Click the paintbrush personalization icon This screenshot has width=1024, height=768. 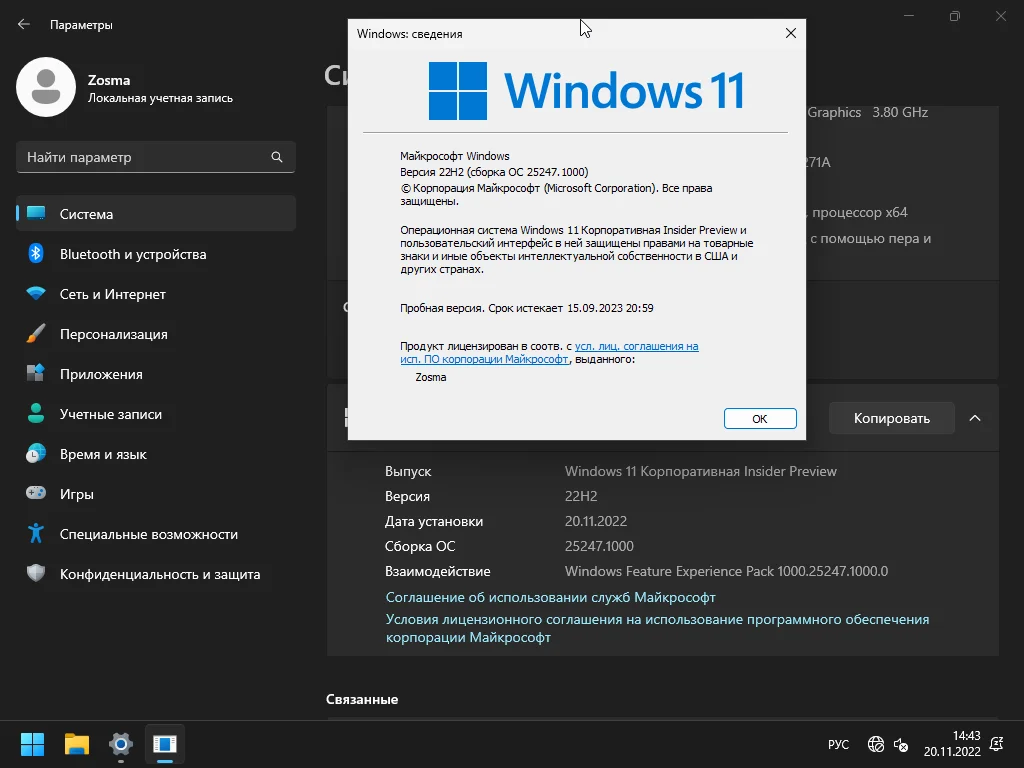36,333
